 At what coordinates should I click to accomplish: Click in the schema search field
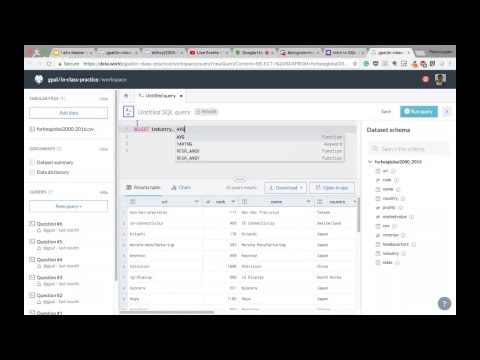tap(409, 149)
